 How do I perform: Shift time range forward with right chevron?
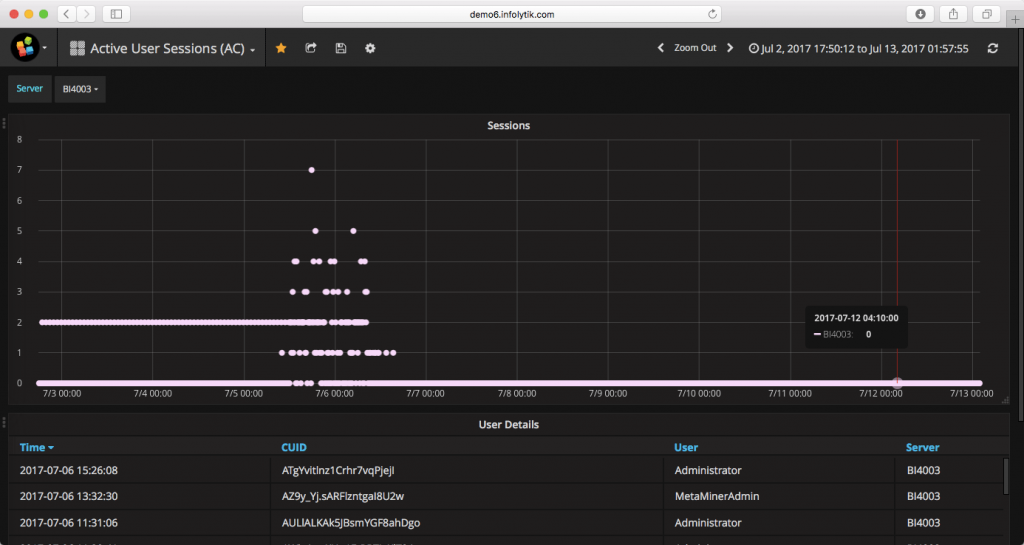(730, 48)
